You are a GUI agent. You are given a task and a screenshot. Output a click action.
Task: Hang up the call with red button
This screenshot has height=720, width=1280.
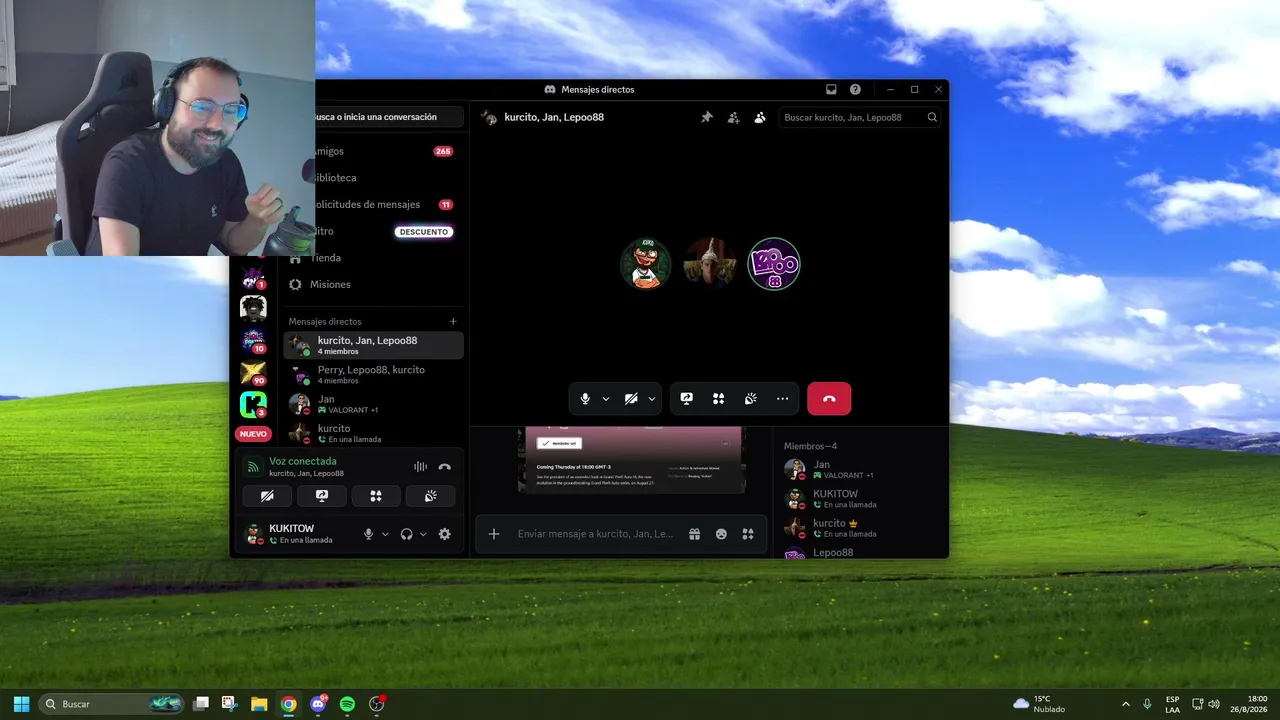point(829,398)
